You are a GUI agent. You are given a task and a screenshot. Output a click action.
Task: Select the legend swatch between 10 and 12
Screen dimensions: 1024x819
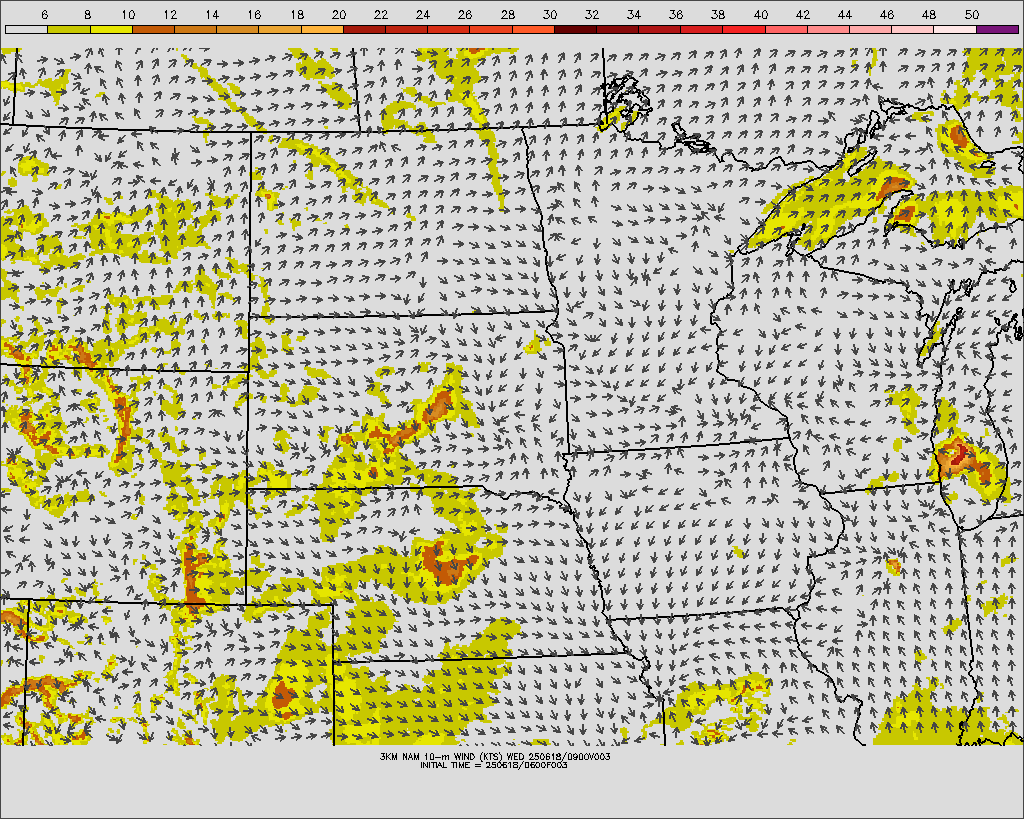coord(153,29)
